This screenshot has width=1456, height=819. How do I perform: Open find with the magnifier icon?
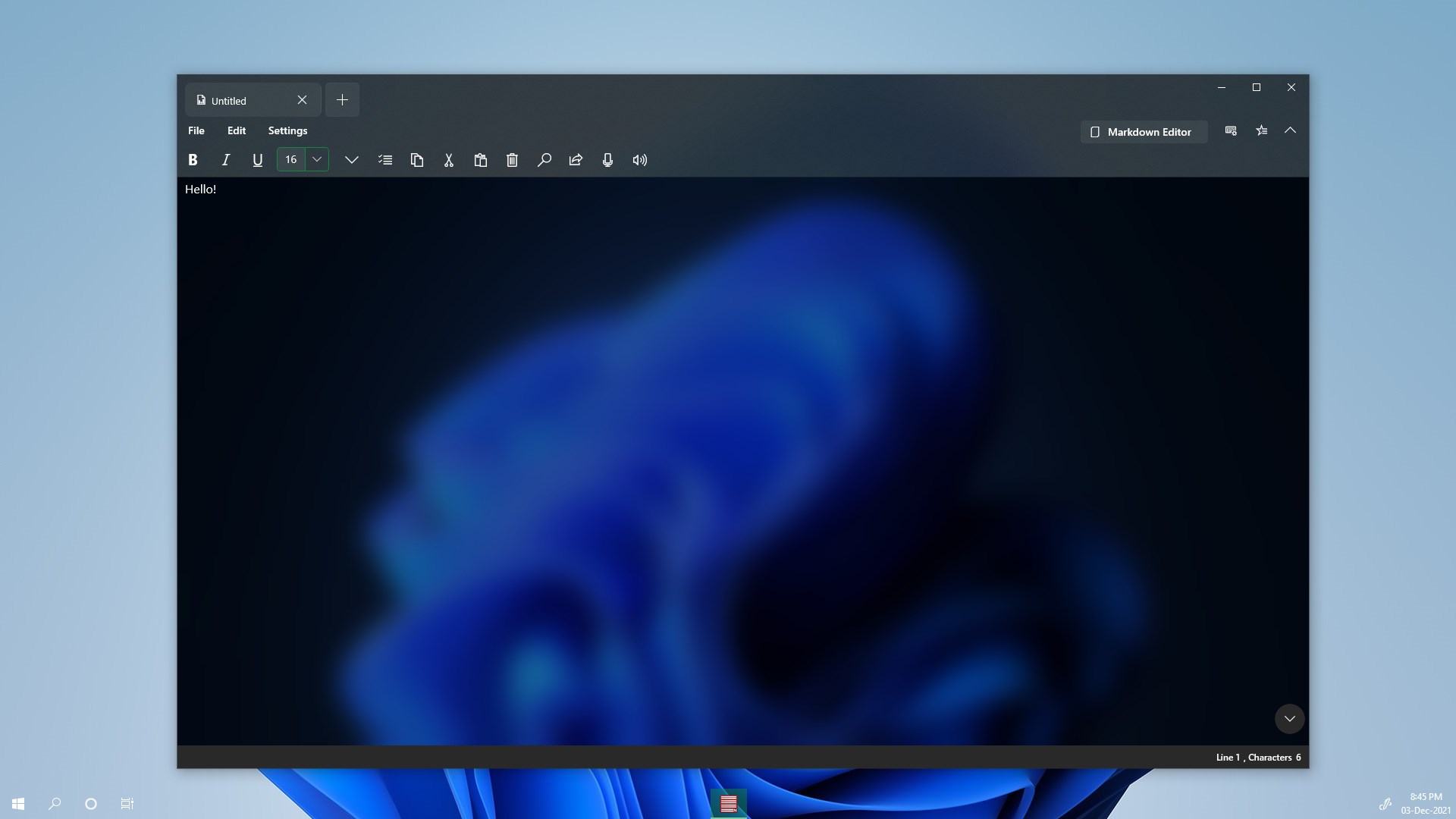point(544,160)
